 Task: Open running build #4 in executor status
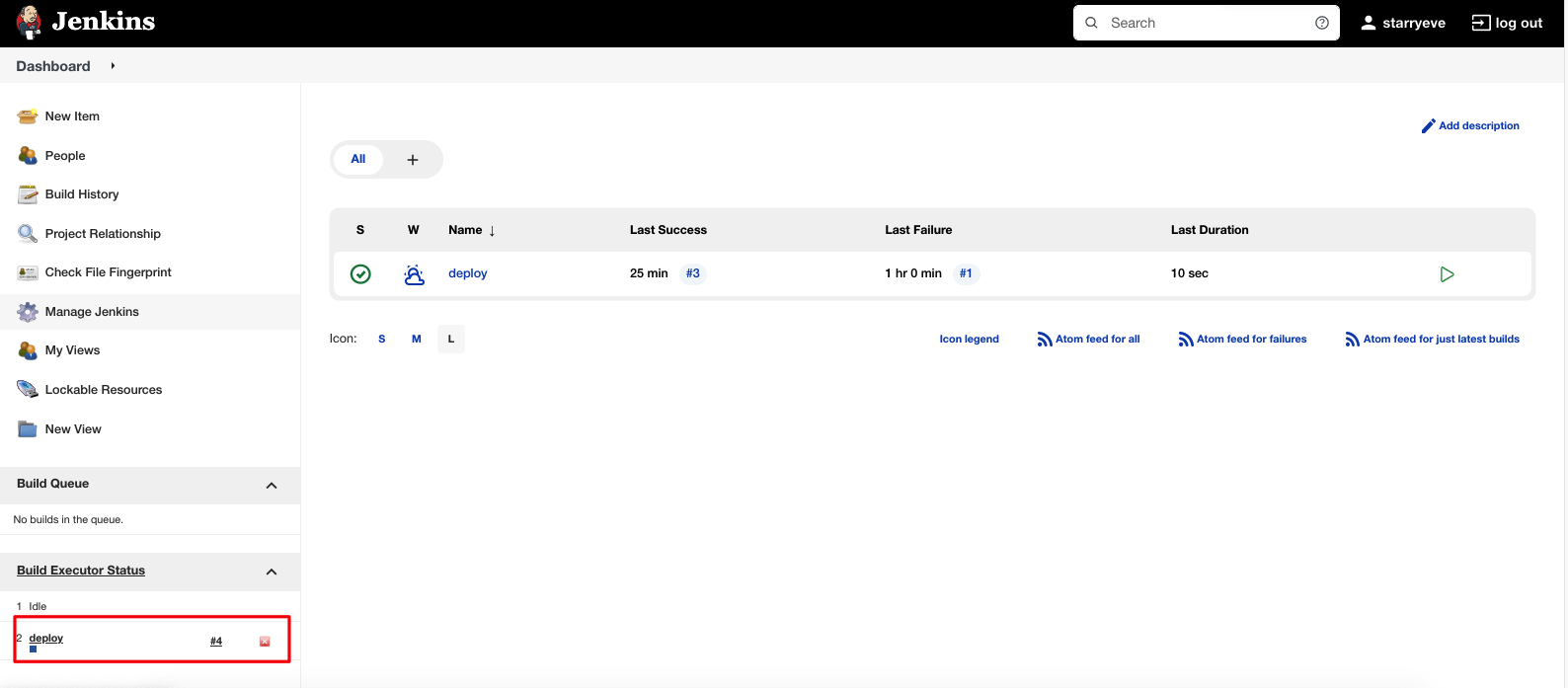pyautogui.click(x=216, y=642)
